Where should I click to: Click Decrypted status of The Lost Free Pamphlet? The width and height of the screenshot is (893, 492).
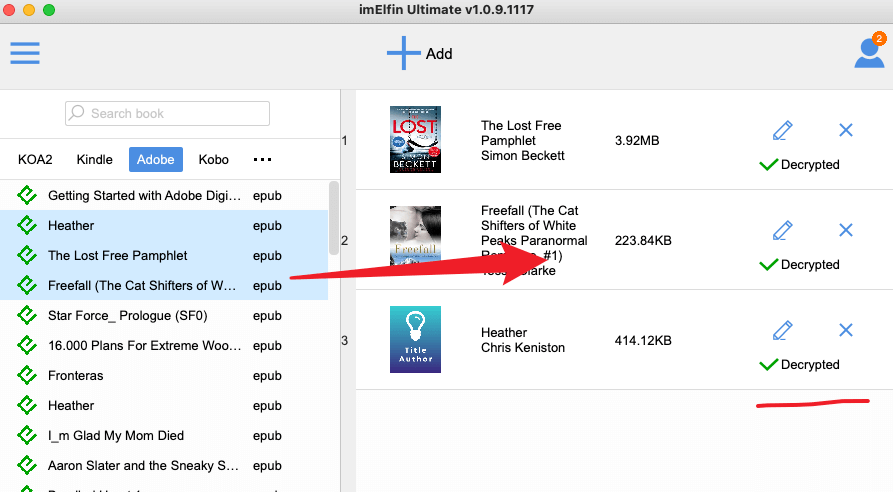click(x=810, y=165)
